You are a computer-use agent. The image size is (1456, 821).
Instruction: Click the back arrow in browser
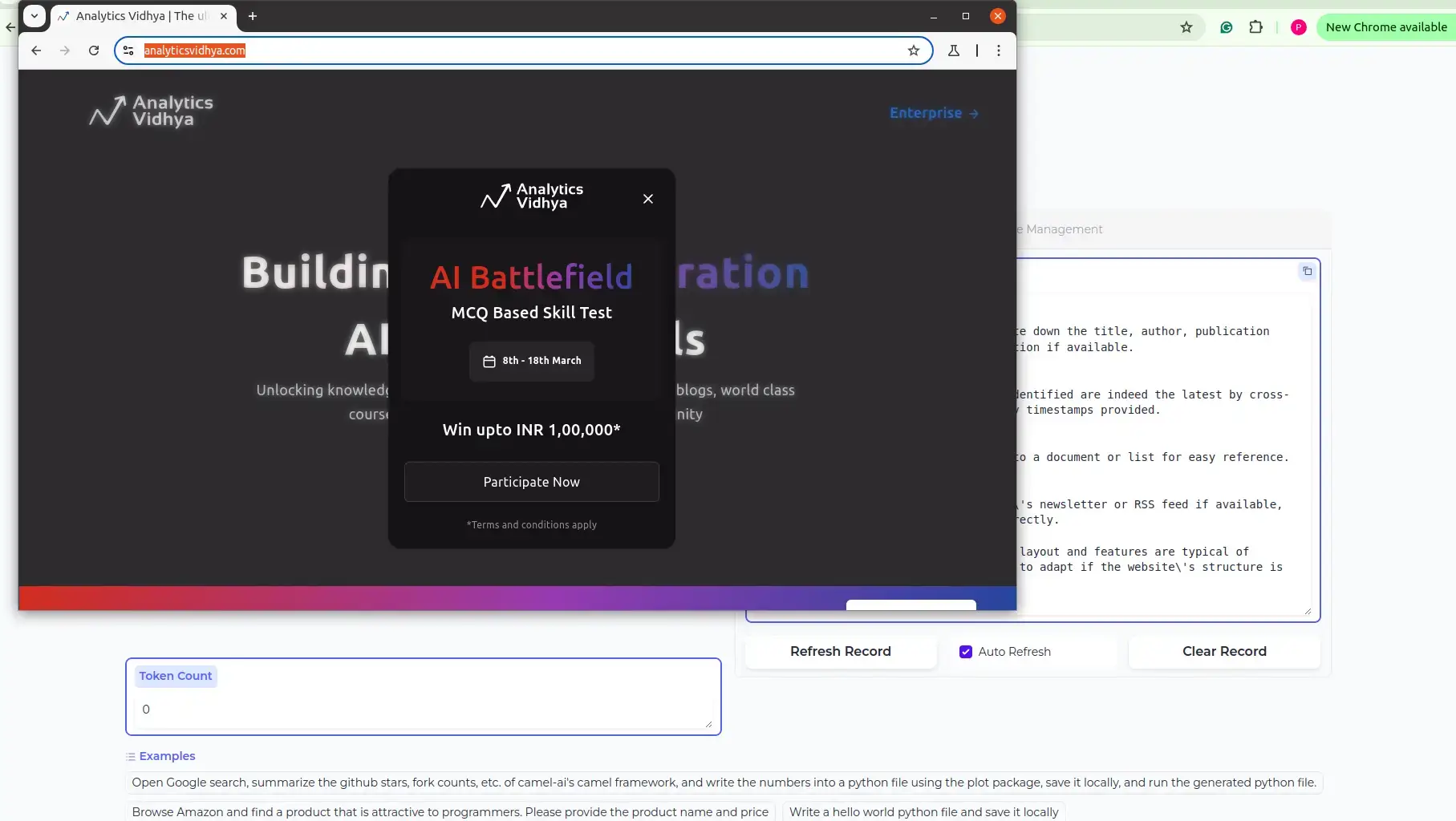[36, 51]
